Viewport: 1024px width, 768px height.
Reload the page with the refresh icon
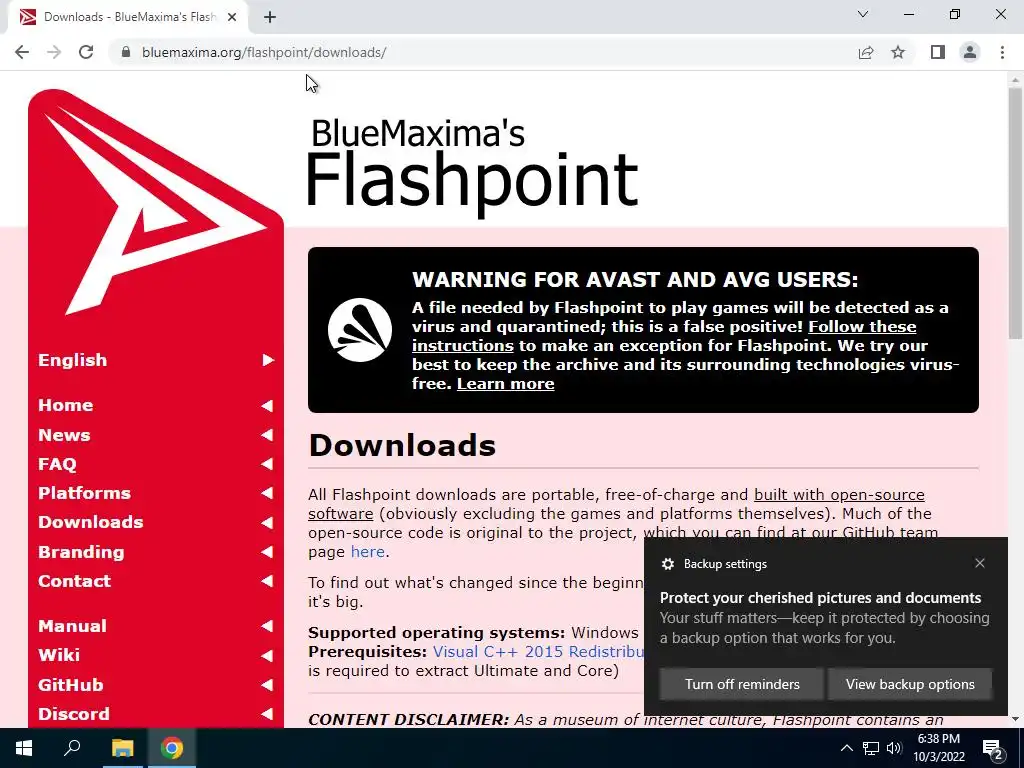[x=86, y=52]
